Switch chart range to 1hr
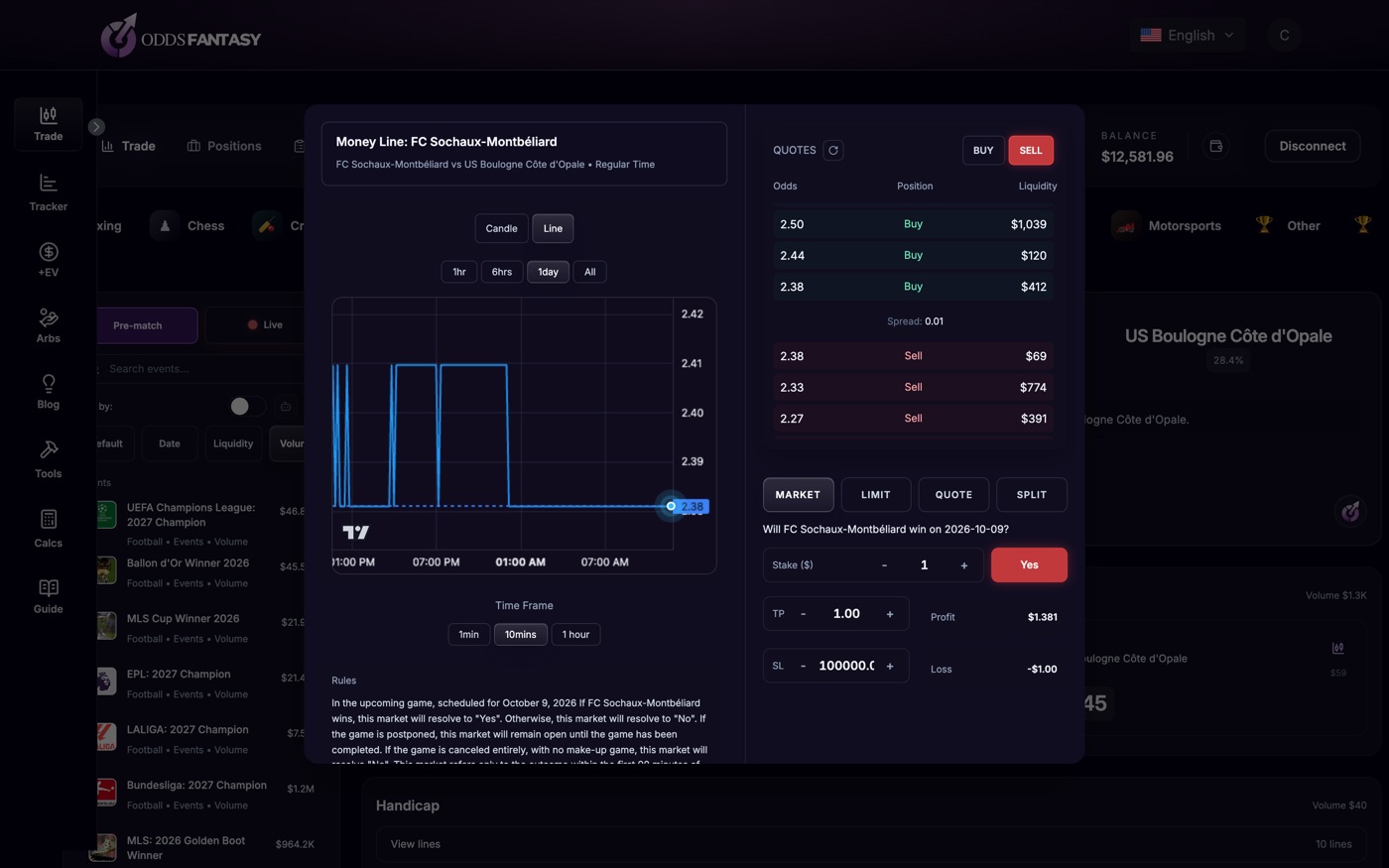This screenshot has width=1389, height=868. [459, 272]
